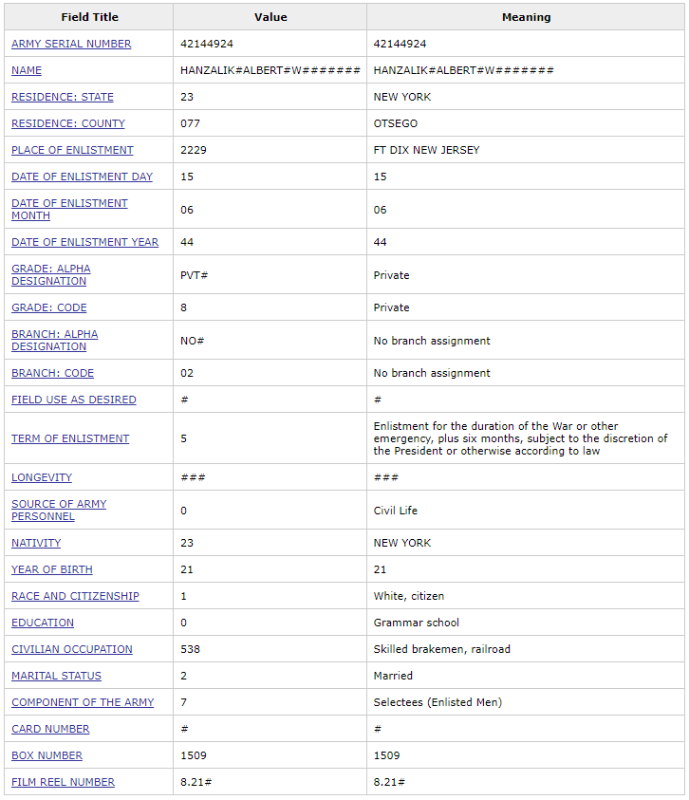Screen dimensions: 689x800
Task: Follow the TERM OF ENLISTMENT link
Action: pyautogui.click(x=70, y=438)
